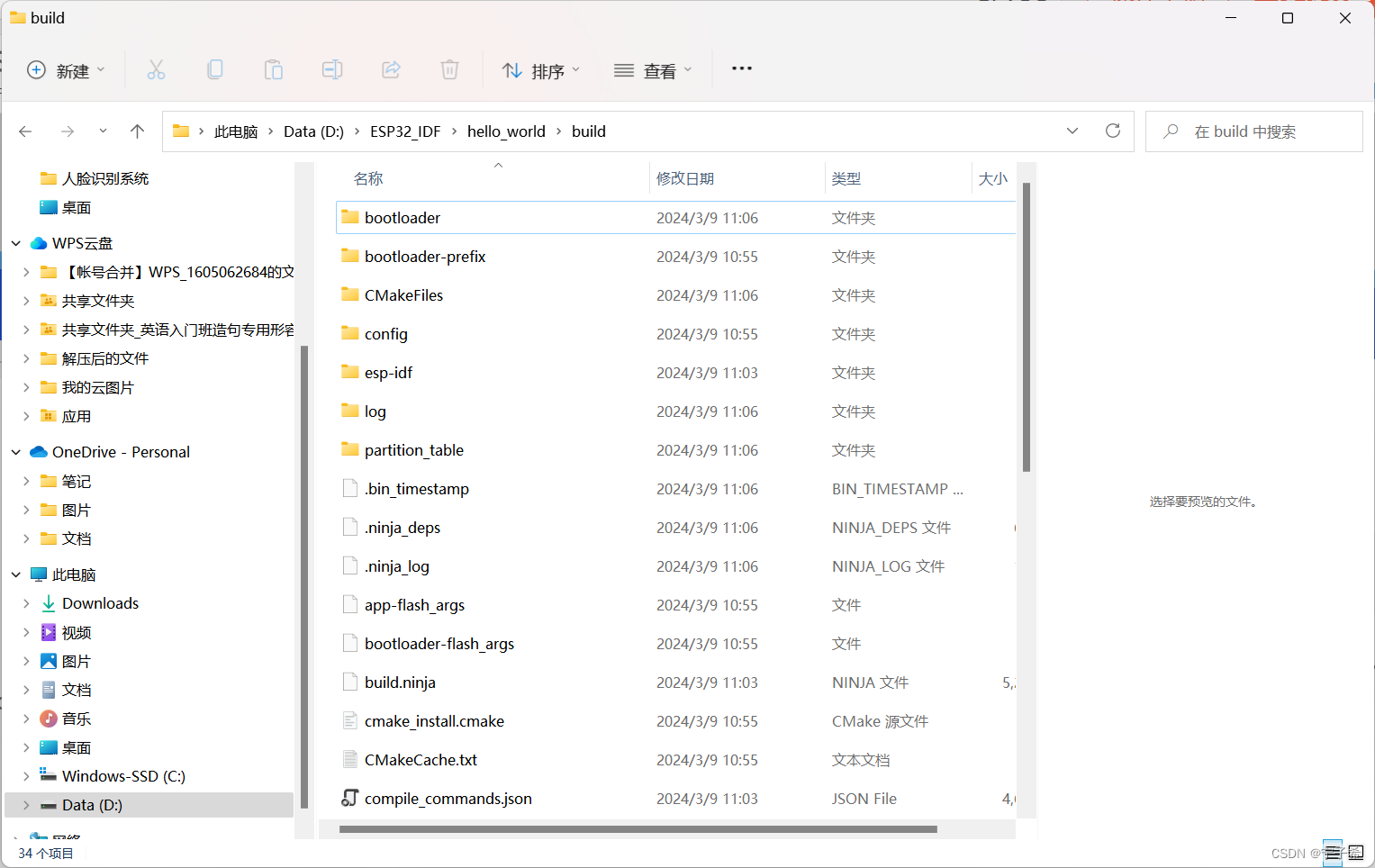This screenshot has width=1375, height=868.
Task: Select the .bin_timestamp file name
Action: (x=417, y=489)
